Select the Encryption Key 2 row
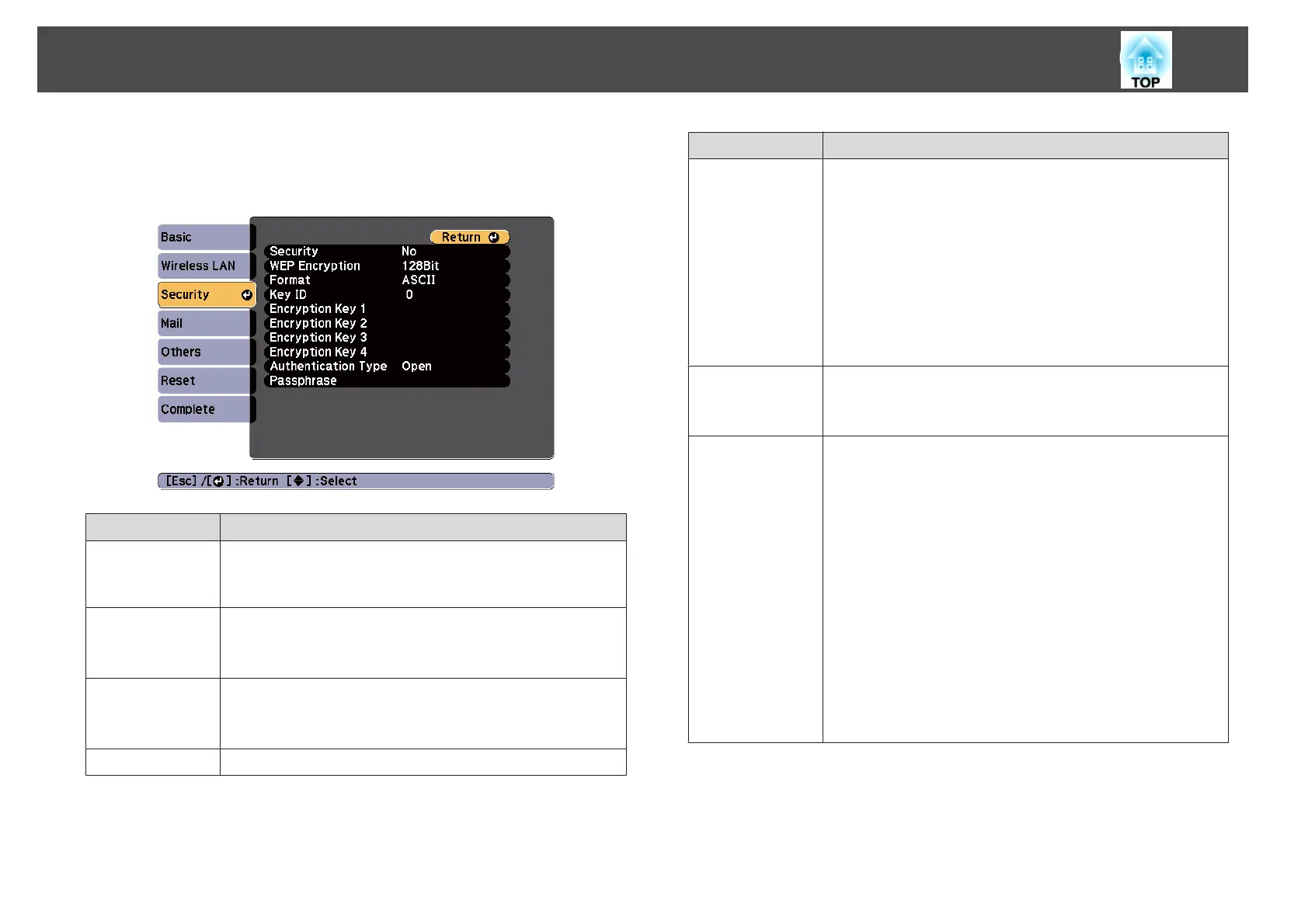This screenshot has width=1308, height=924. click(387, 324)
